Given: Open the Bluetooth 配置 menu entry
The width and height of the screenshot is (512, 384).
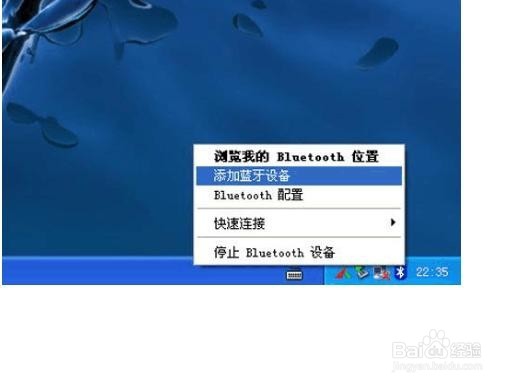Looking at the screenshot, I should pyautogui.click(x=299, y=195).
